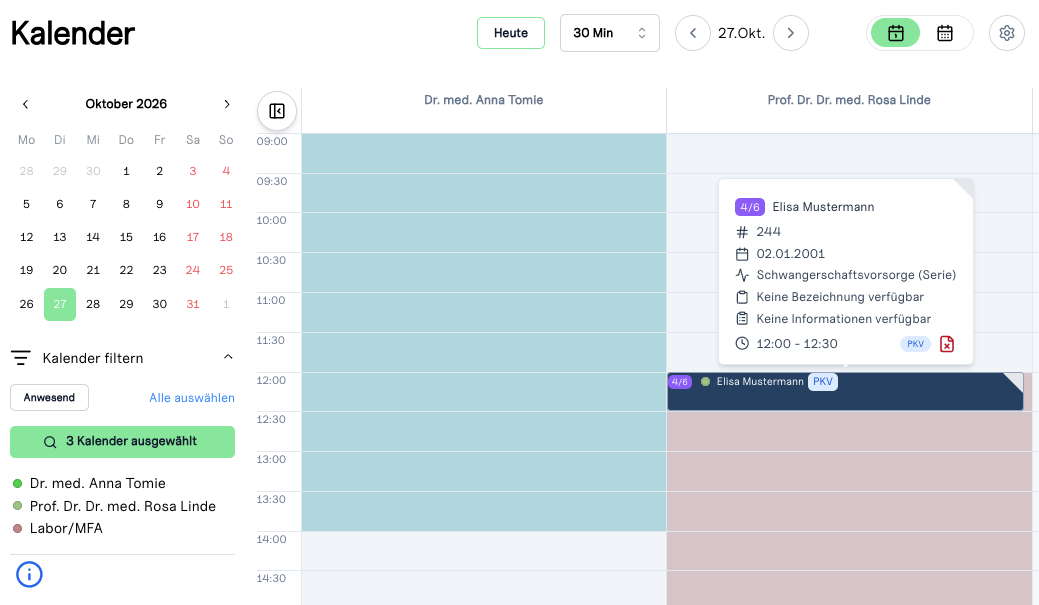Image resolution: width=1039 pixels, height=605 pixels.
Task: Click the 4/6 badge on appointment block
Action: click(x=679, y=382)
